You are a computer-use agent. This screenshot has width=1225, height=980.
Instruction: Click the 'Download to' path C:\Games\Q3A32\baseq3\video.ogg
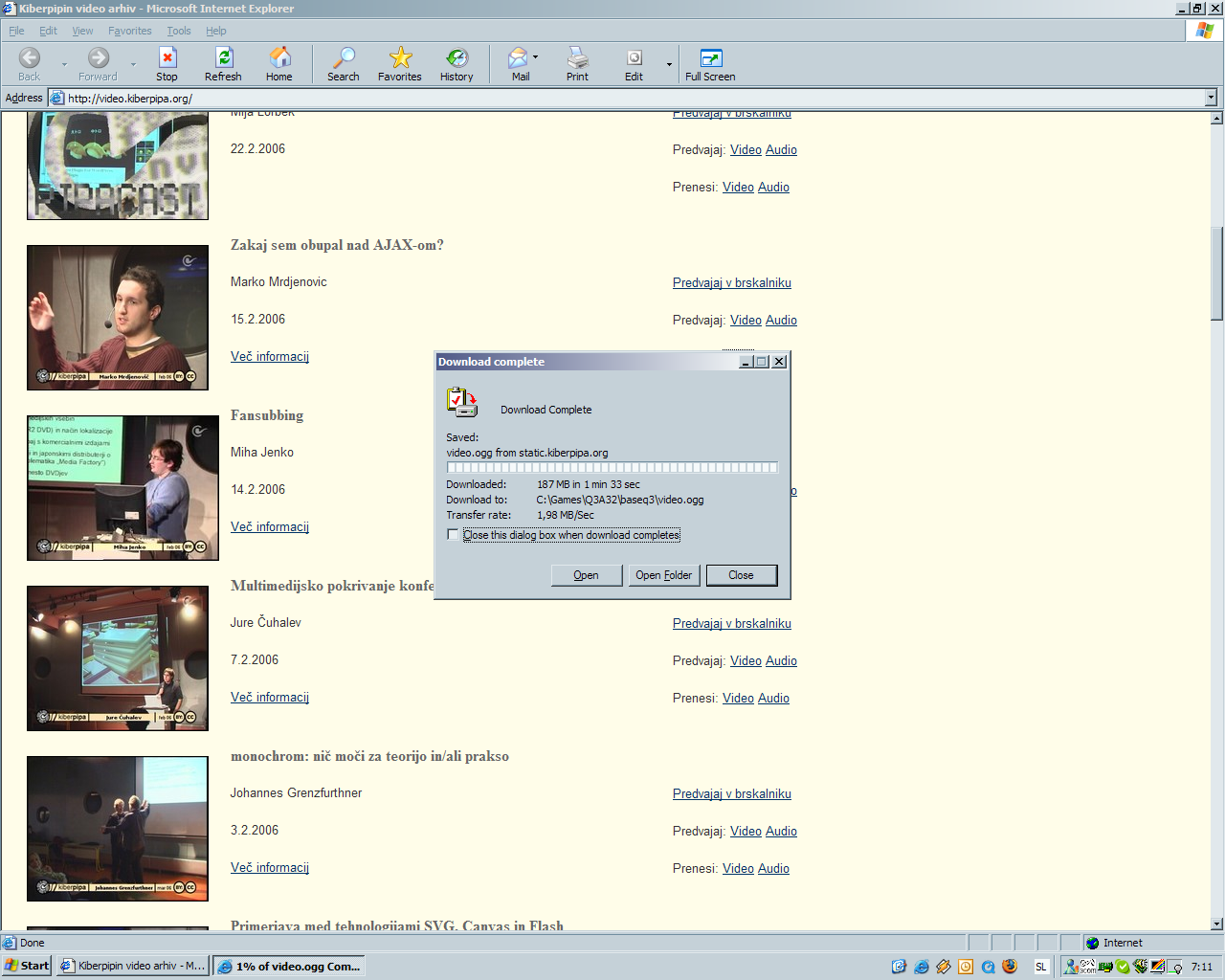point(620,500)
